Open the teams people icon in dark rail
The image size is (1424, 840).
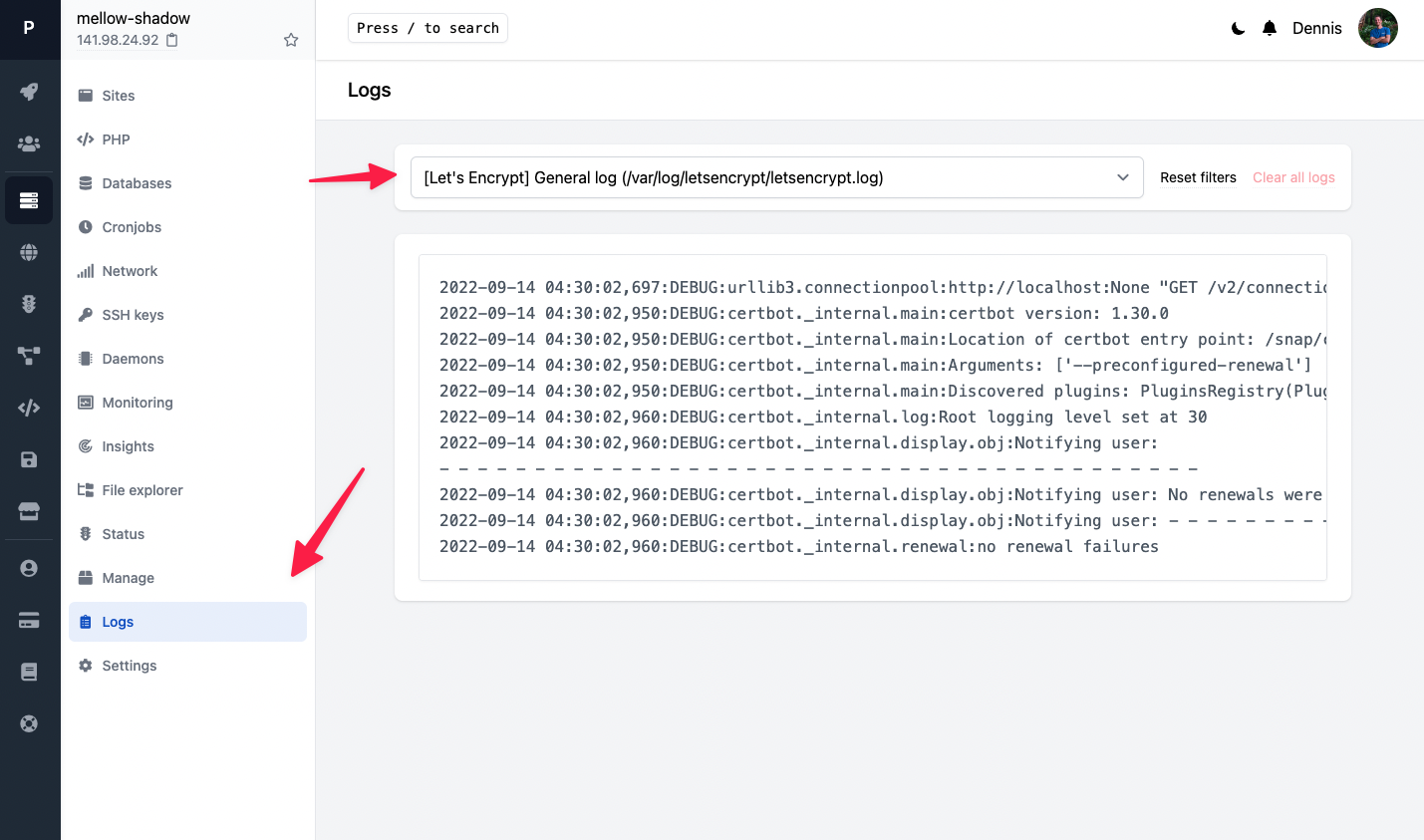pos(29,143)
